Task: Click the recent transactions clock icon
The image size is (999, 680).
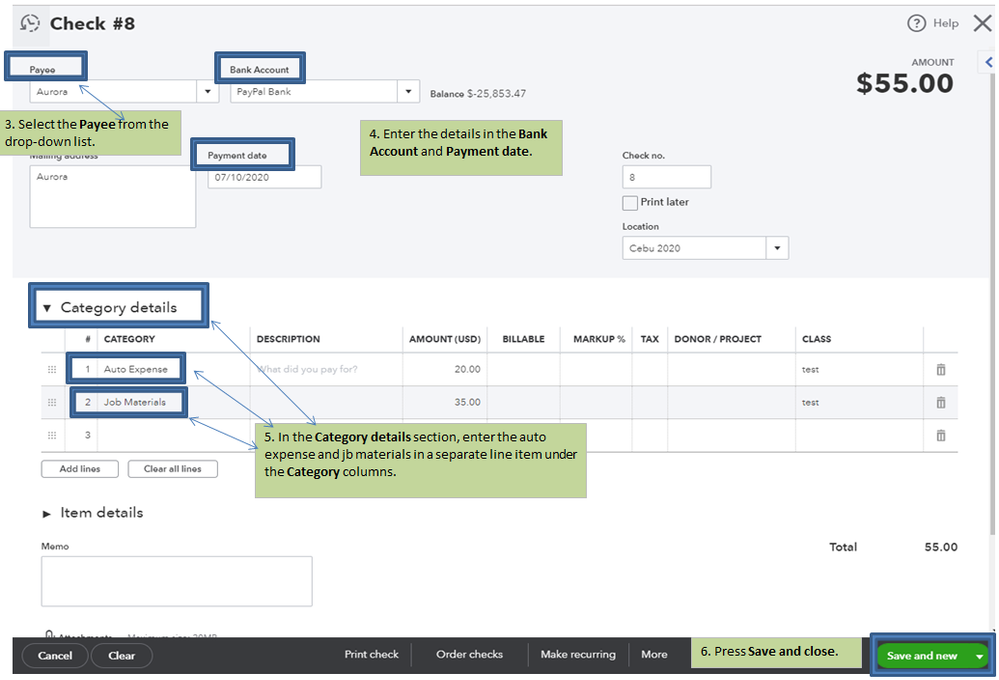Action: click(x=31, y=23)
